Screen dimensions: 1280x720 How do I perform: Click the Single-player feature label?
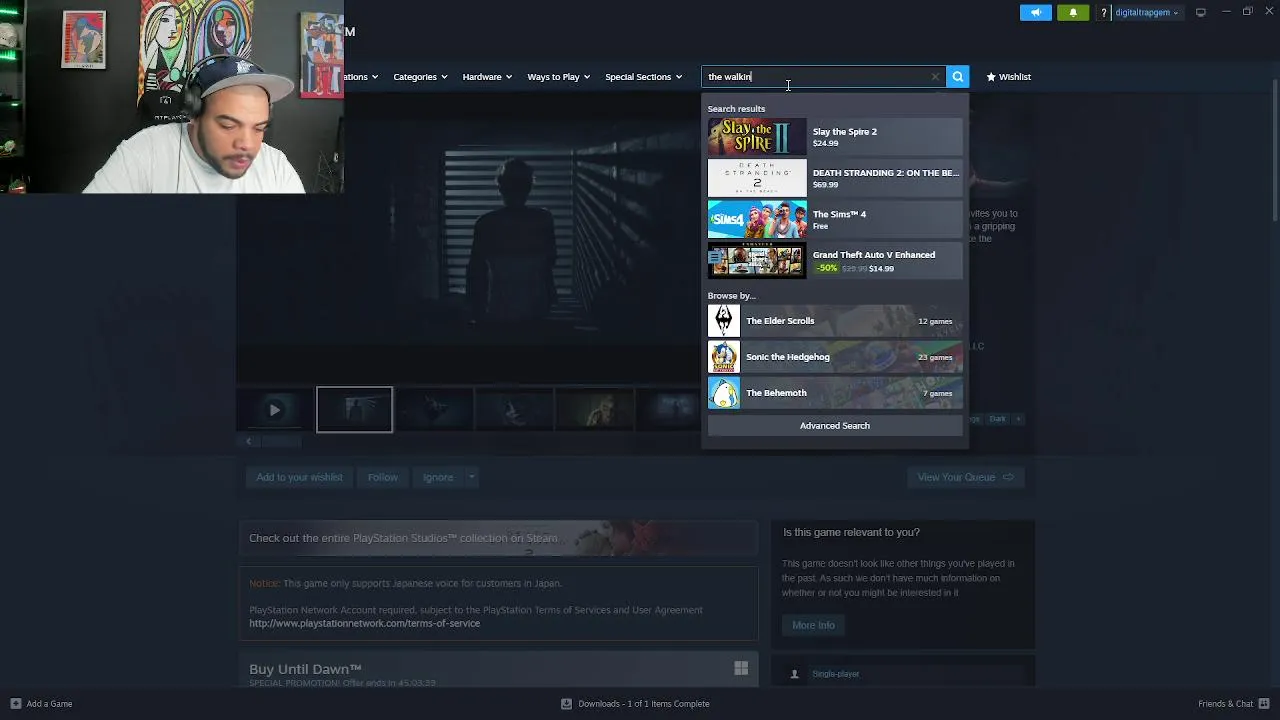click(836, 674)
